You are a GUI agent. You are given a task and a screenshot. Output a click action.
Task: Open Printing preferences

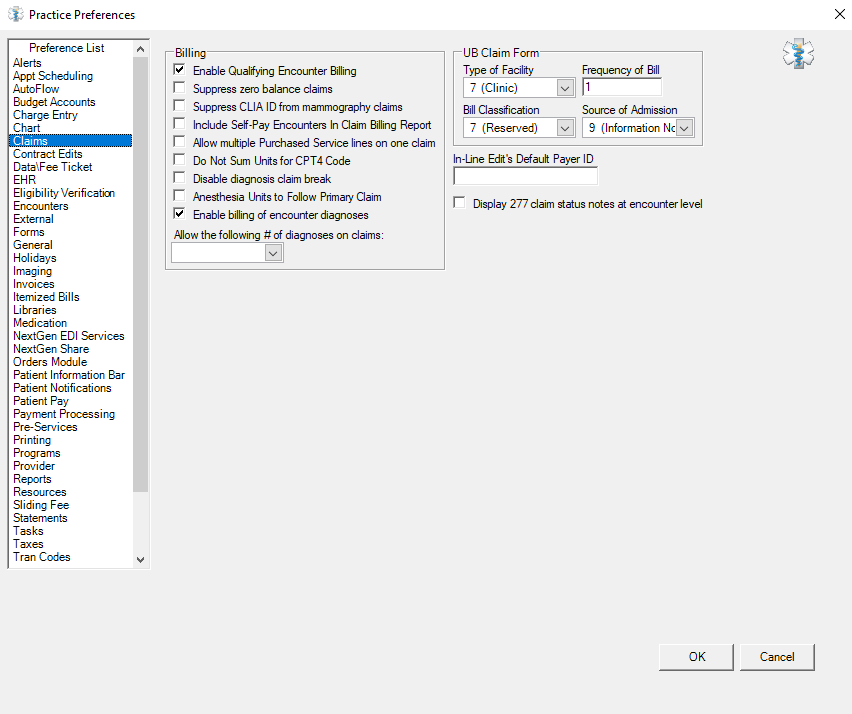[x=32, y=440]
